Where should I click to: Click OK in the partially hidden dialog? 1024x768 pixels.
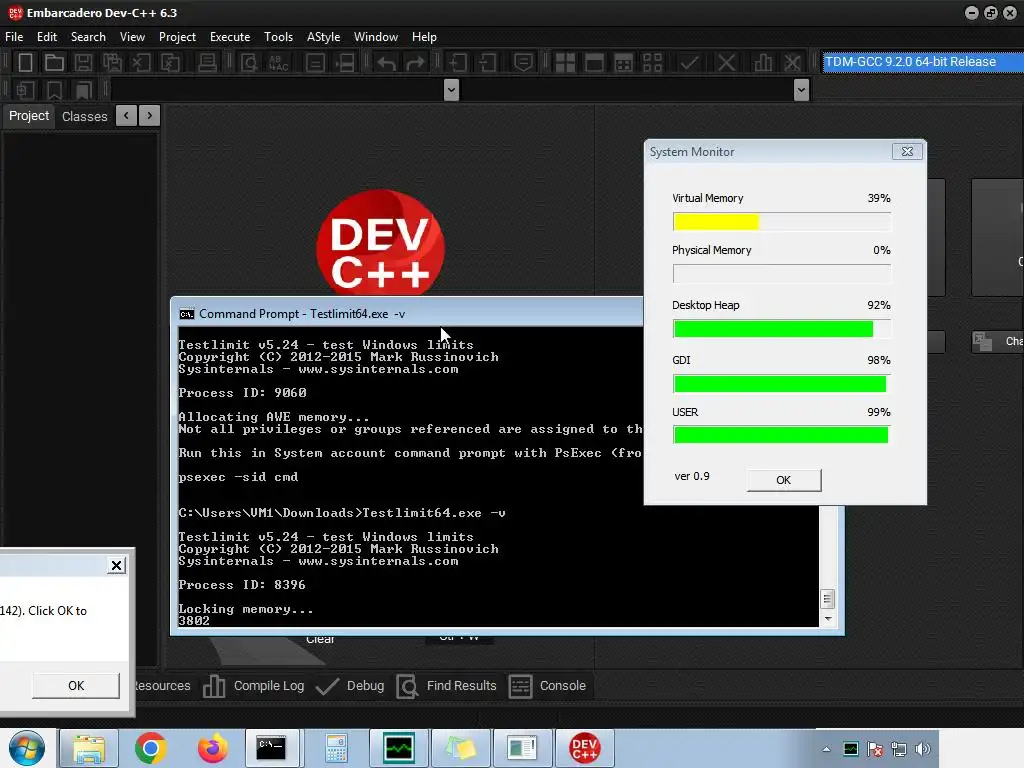(x=76, y=685)
